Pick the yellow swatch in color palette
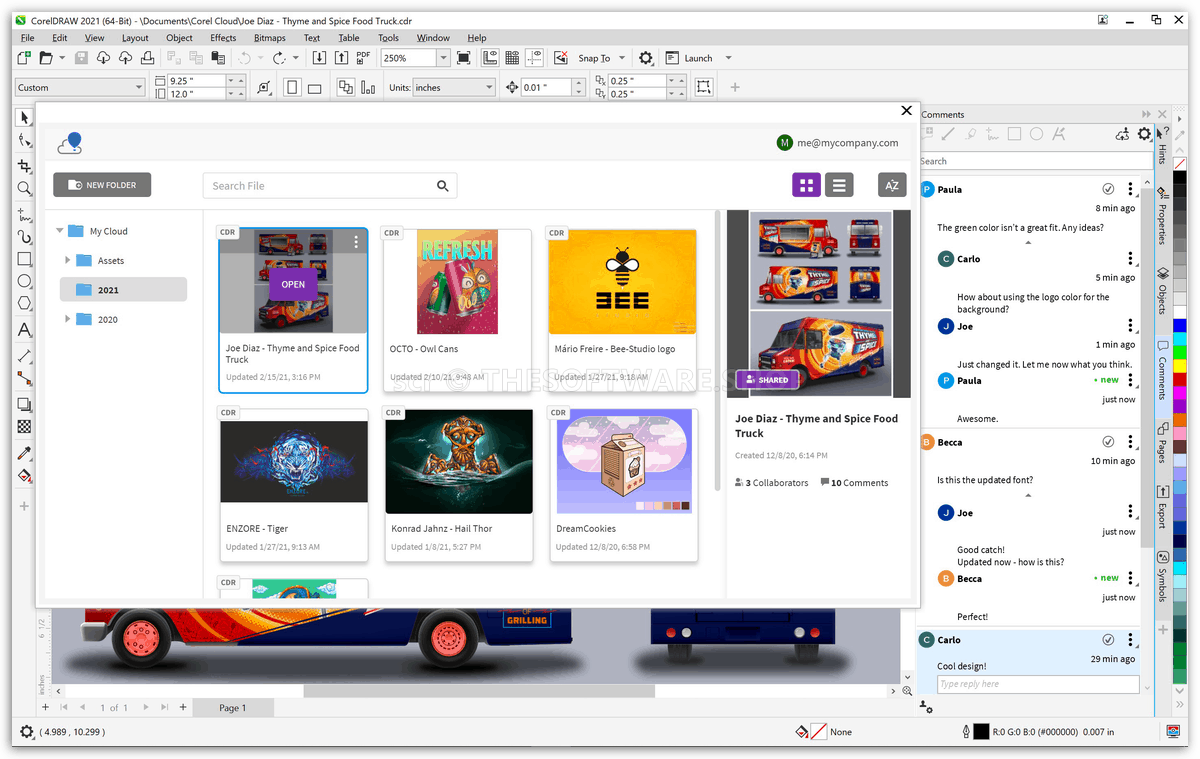 (1180, 364)
